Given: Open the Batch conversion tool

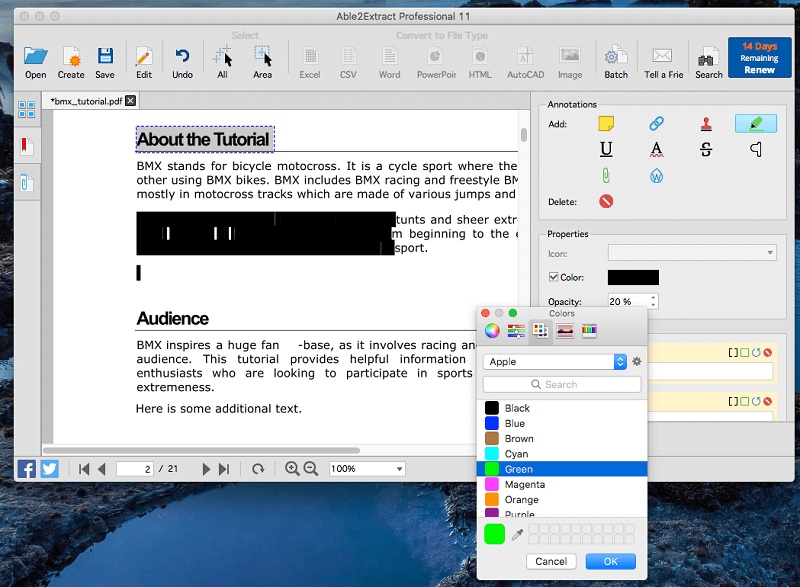Looking at the screenshot, I should pos(616,62).
